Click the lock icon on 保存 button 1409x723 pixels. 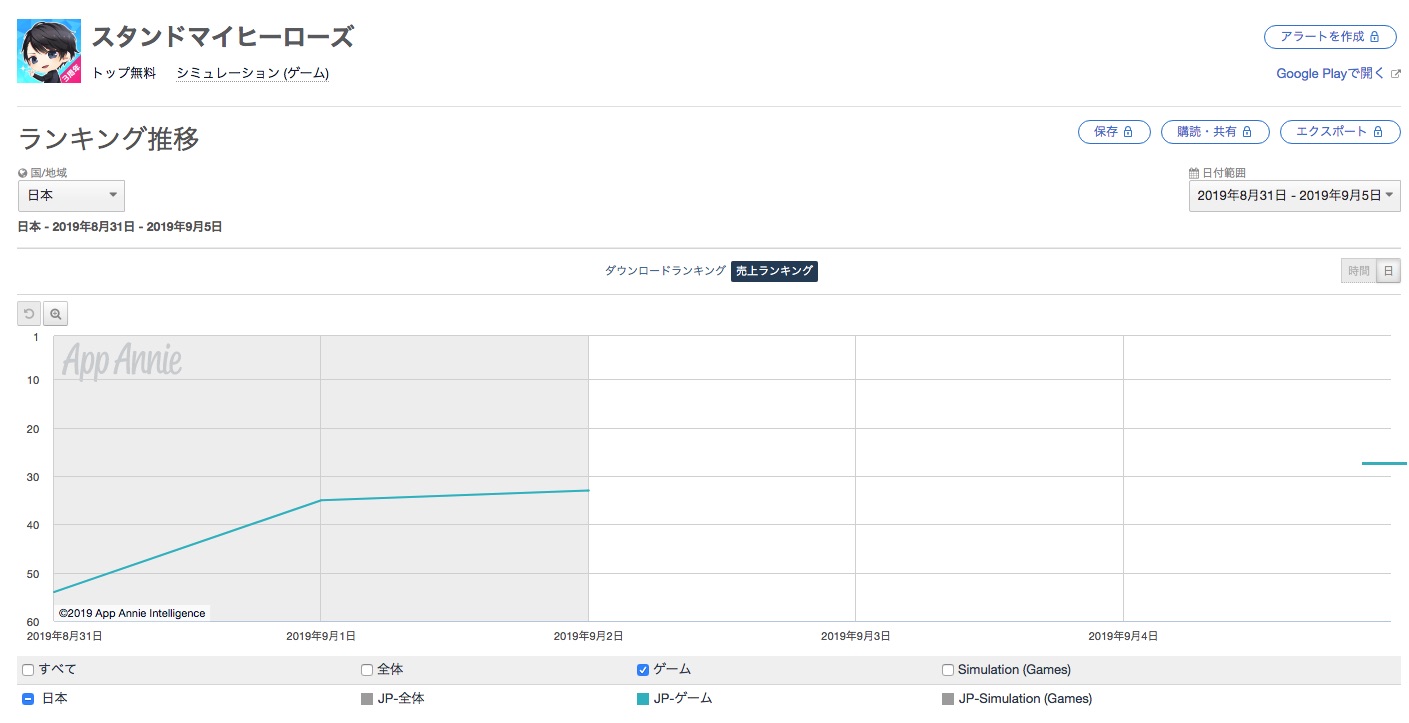pos(1129,132)
